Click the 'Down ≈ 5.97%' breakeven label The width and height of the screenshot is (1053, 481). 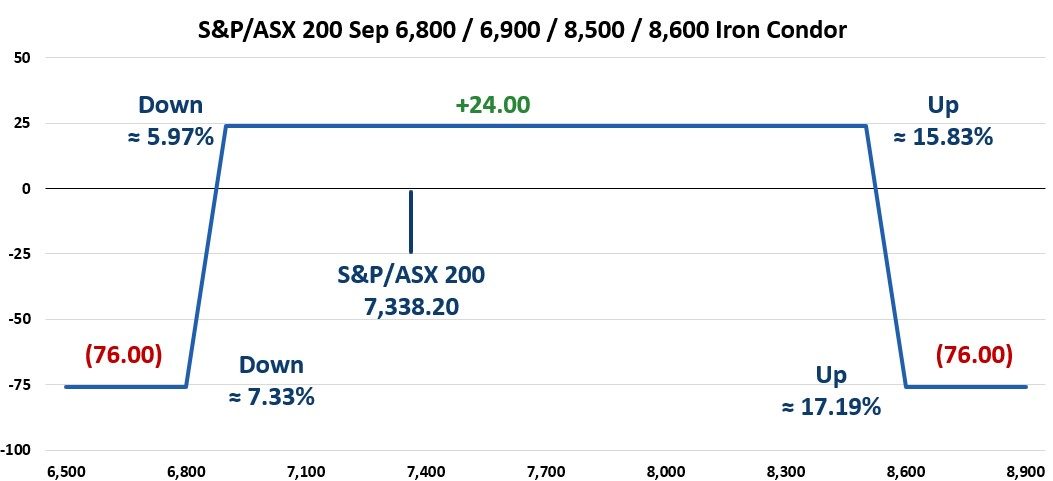[x=171, y=120]
